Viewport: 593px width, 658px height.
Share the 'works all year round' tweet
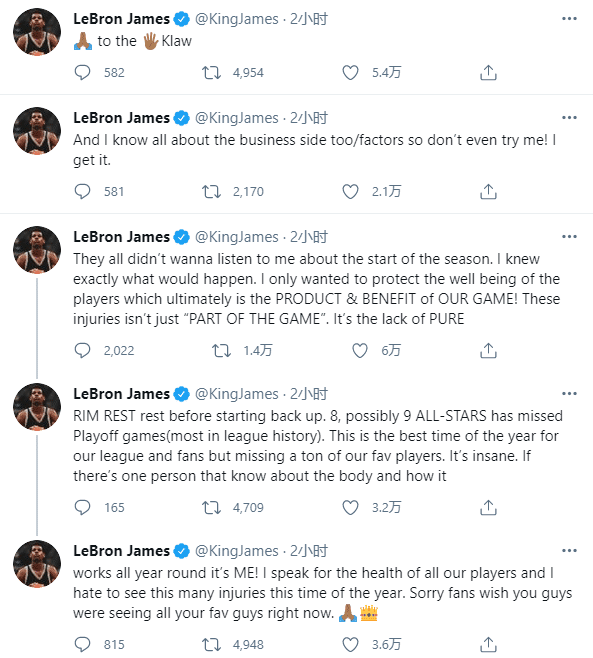click(488, 645)
